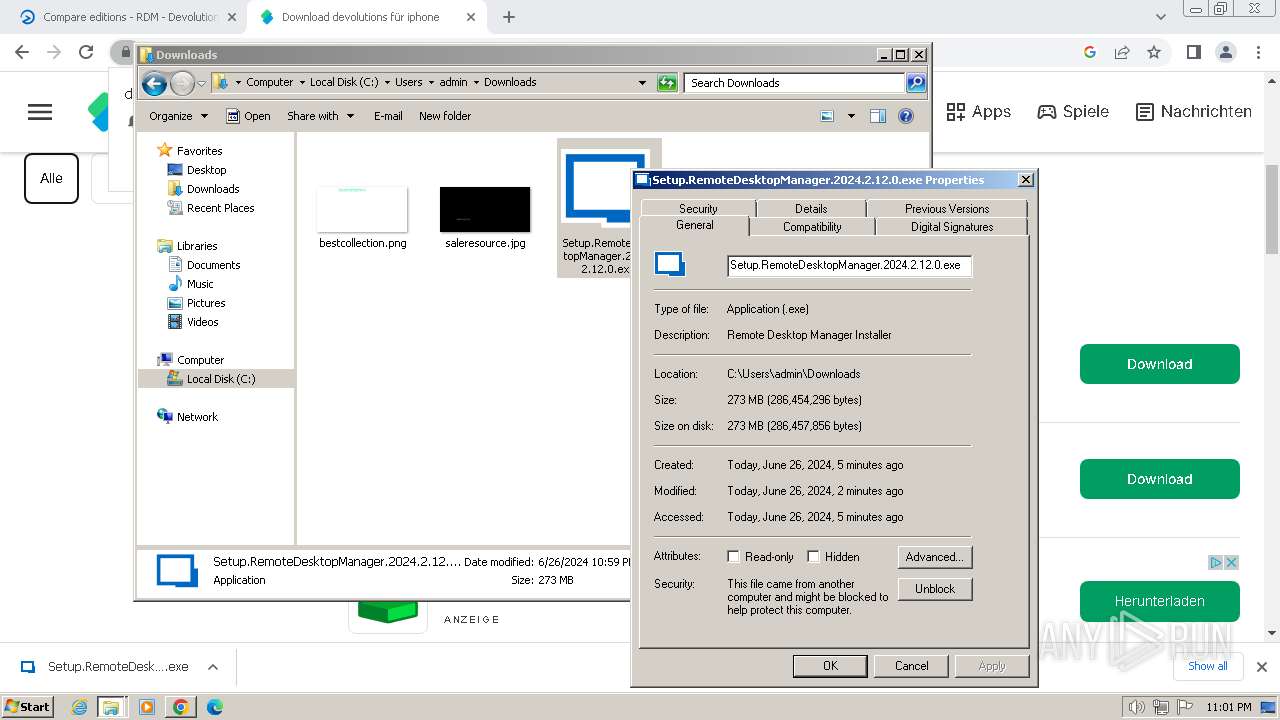Click Advanced... attributes button
Viewport: 1280px width, 720px height.
pos(935,557)
